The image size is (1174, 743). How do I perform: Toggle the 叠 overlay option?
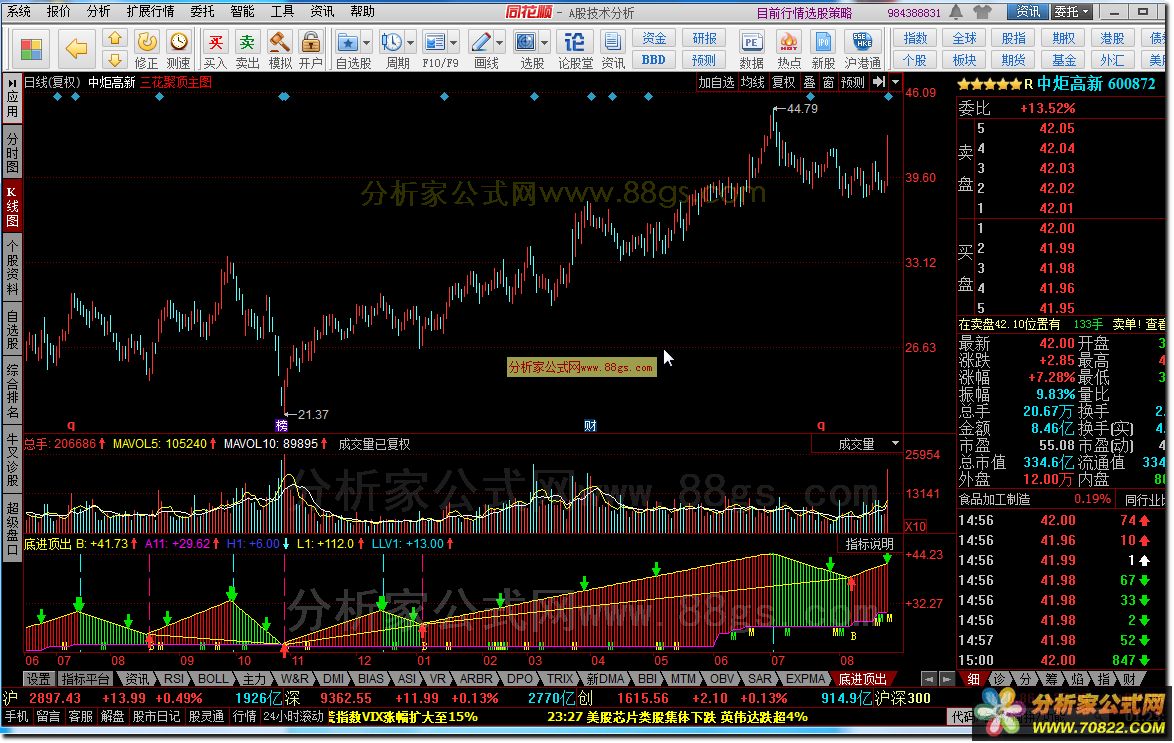click(809, 82)
